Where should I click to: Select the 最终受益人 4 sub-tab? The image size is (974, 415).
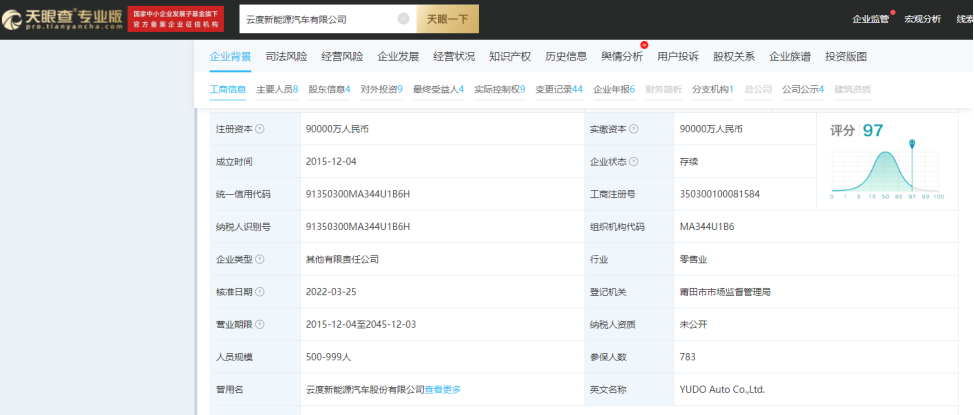tap(439, 89)
